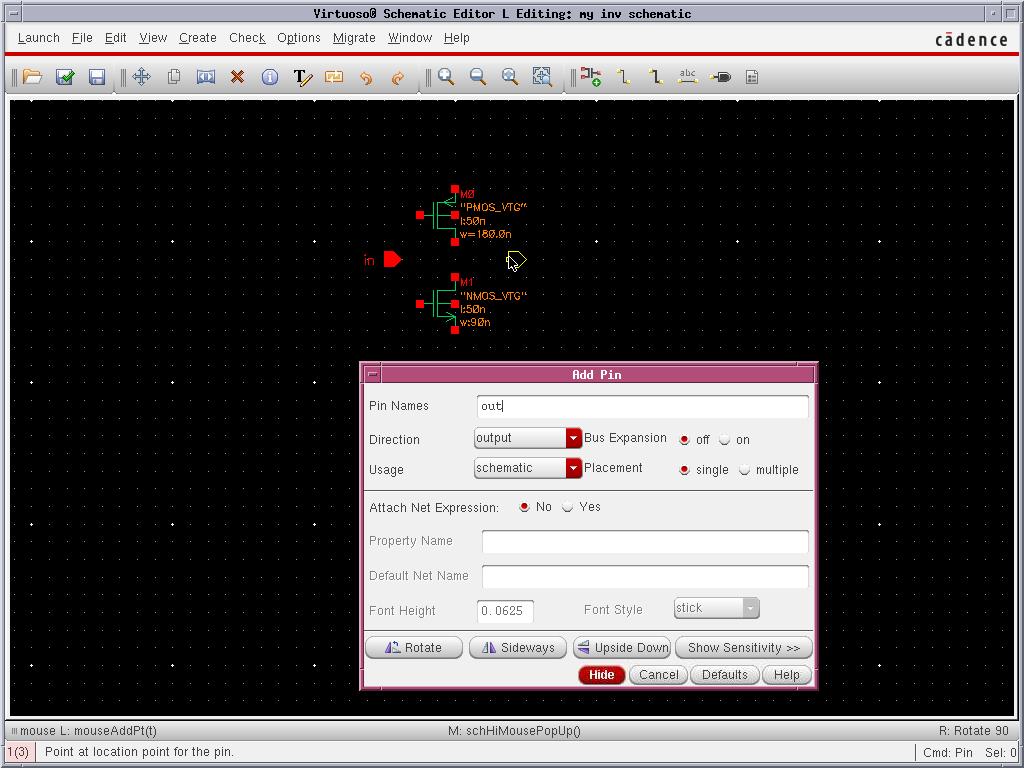Select the narrow wire tool icon
This screenshot has width=1024, height=768.
point(624,77)
